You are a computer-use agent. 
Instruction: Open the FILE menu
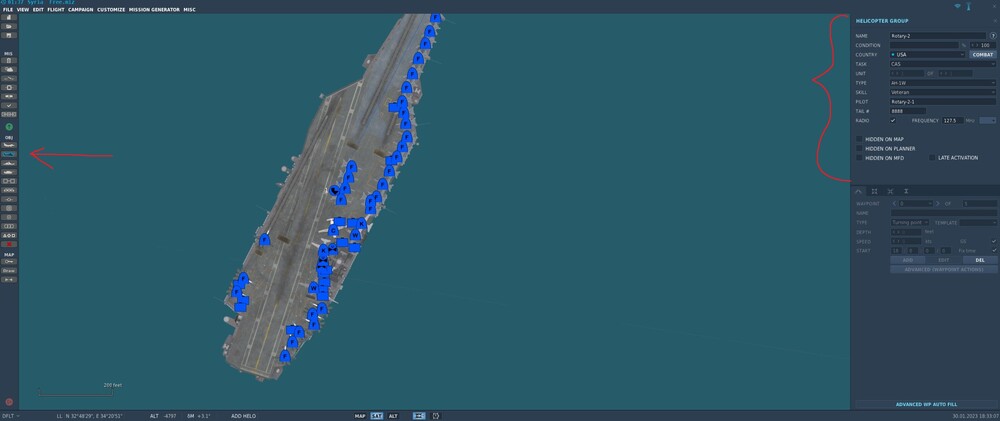click(8, 10)
